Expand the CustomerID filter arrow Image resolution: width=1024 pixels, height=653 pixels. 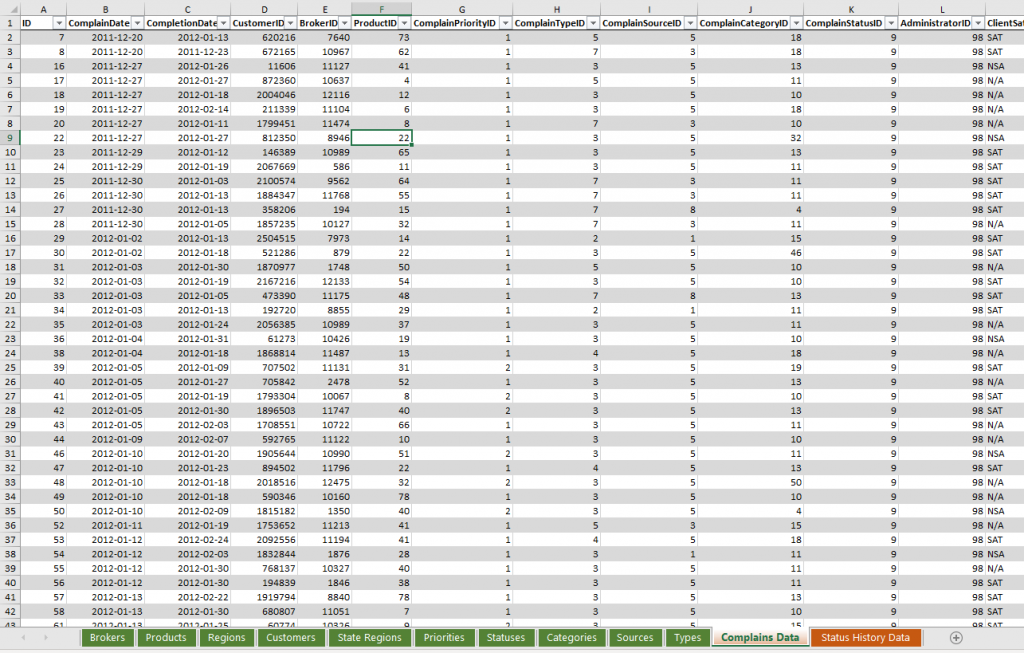[x=289, y=23]
